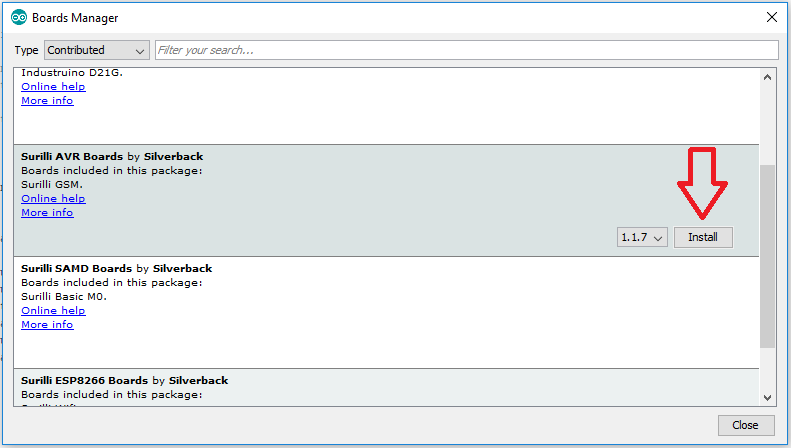Select the Surilli ESP8266 Boards entry title
This screenshot has width=791, height=448.
125,380
